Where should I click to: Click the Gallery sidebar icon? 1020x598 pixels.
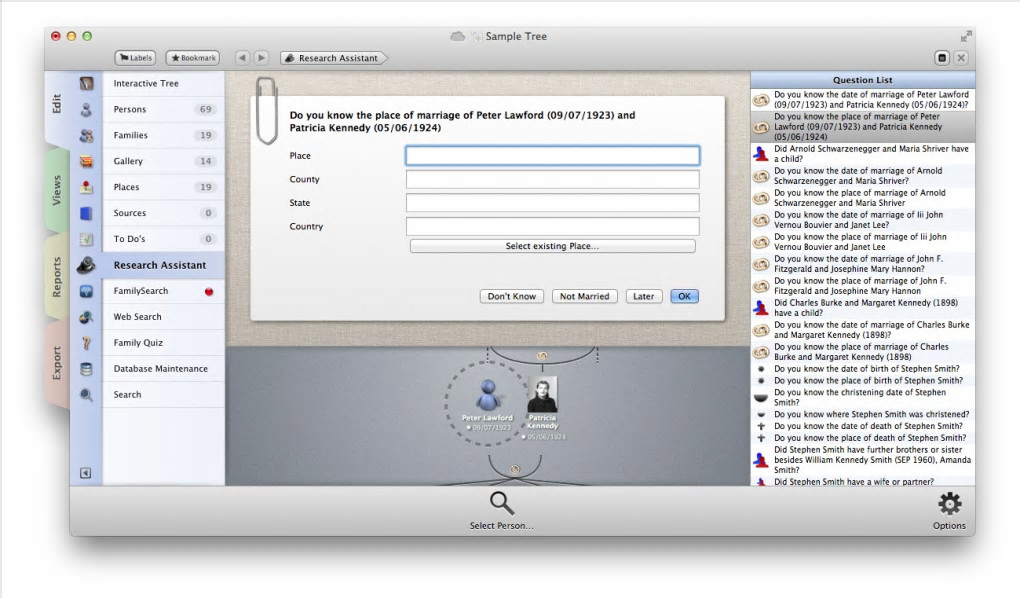86,161
